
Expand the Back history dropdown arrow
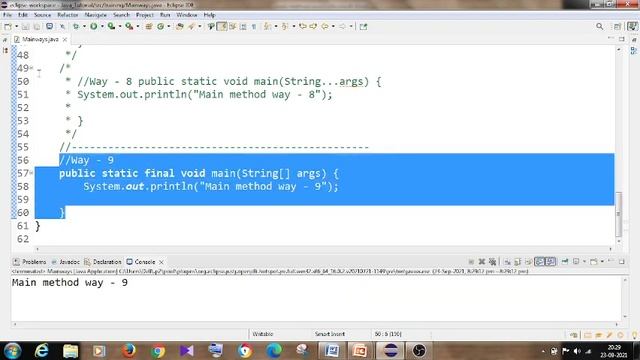(333, 27)
